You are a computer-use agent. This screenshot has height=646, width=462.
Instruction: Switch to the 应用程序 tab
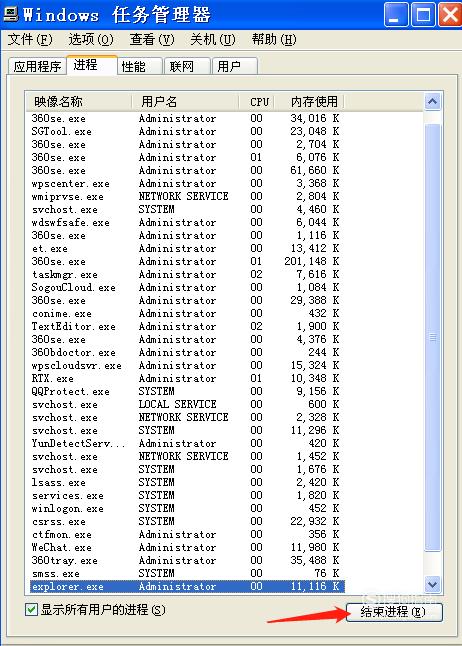tap(37, 66)
